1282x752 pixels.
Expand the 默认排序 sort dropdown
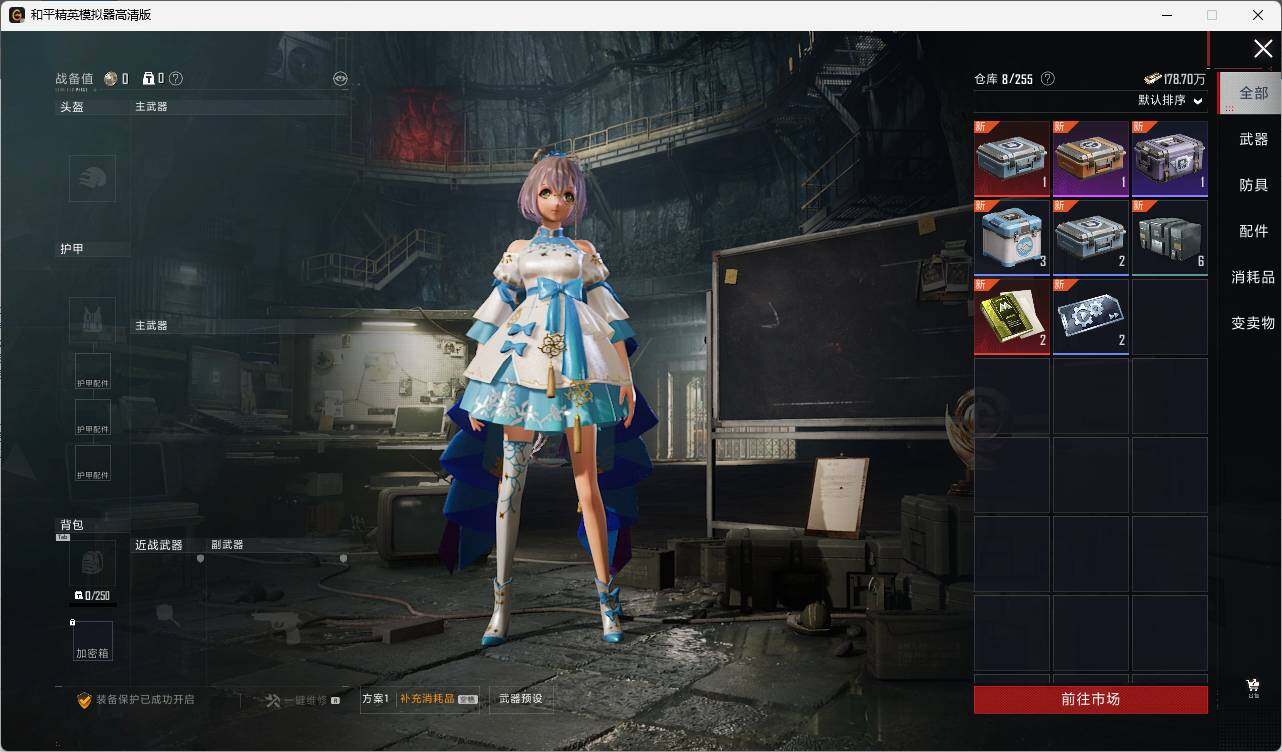(x=1170, y=100)
